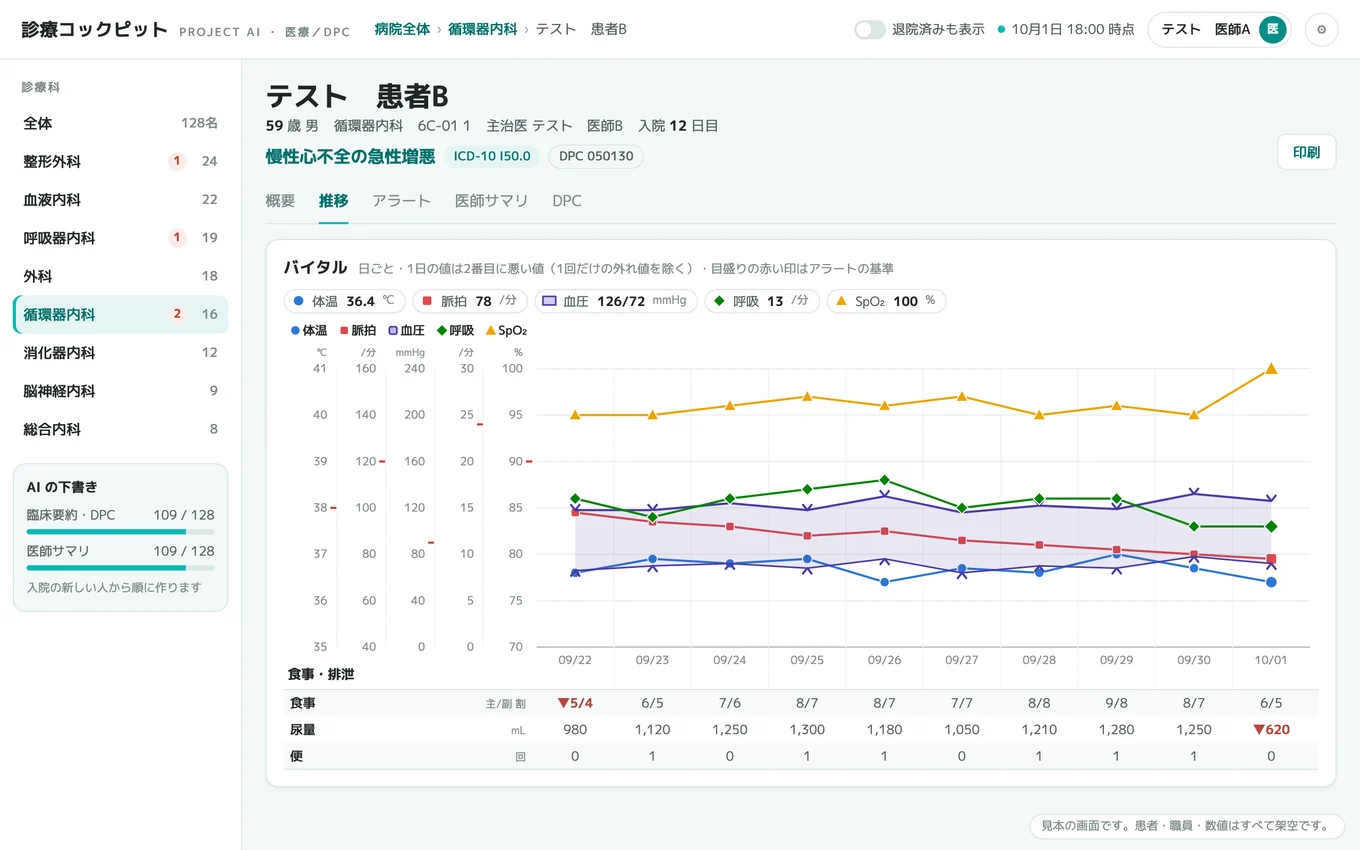Click 食事 value 7/6 for 09/24

click(x=730, y=703)
